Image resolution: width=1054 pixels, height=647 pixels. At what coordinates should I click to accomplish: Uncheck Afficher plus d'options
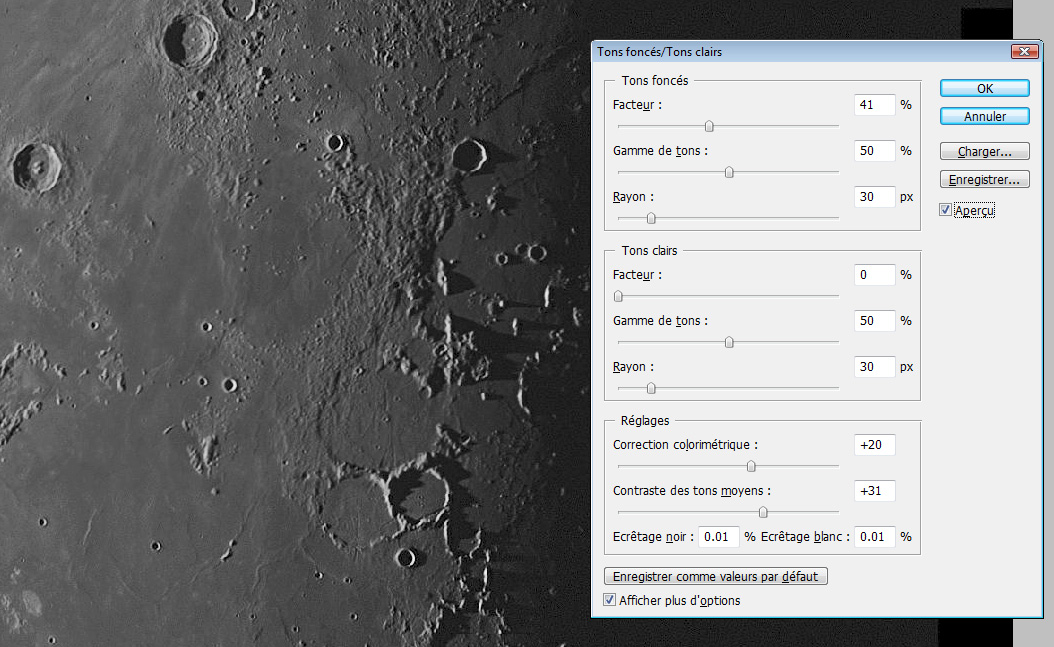coord(610,600)
